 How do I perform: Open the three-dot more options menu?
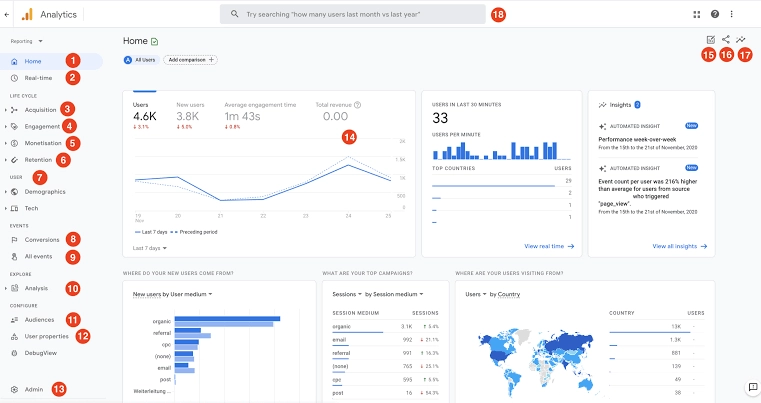[x=731, y=14]
